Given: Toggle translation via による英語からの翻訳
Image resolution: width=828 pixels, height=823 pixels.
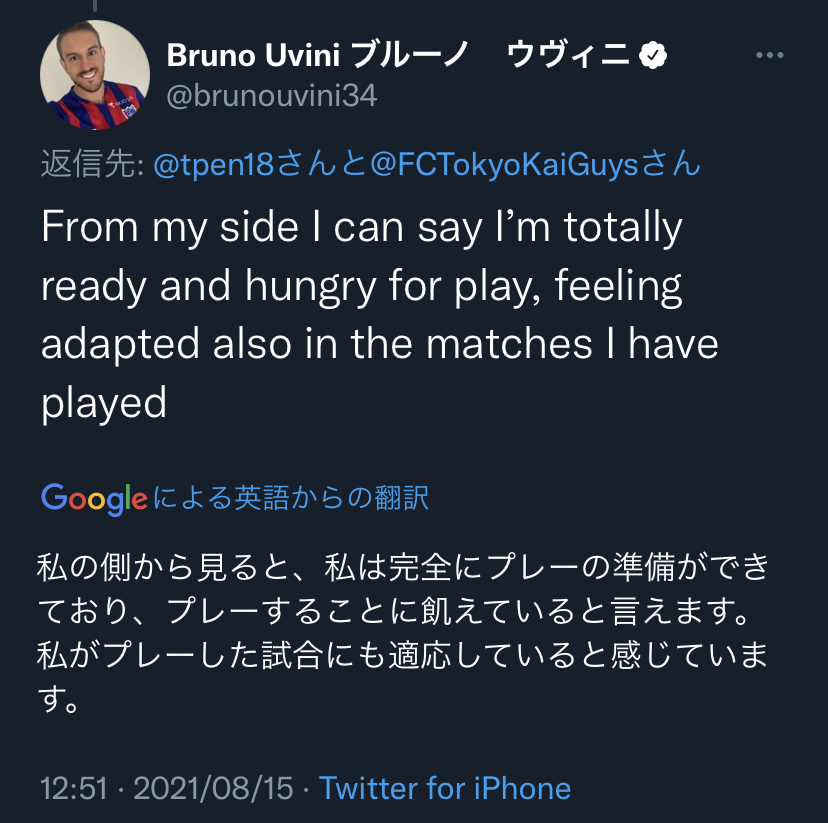Looking at the screenshot, I should click(290, 498).
